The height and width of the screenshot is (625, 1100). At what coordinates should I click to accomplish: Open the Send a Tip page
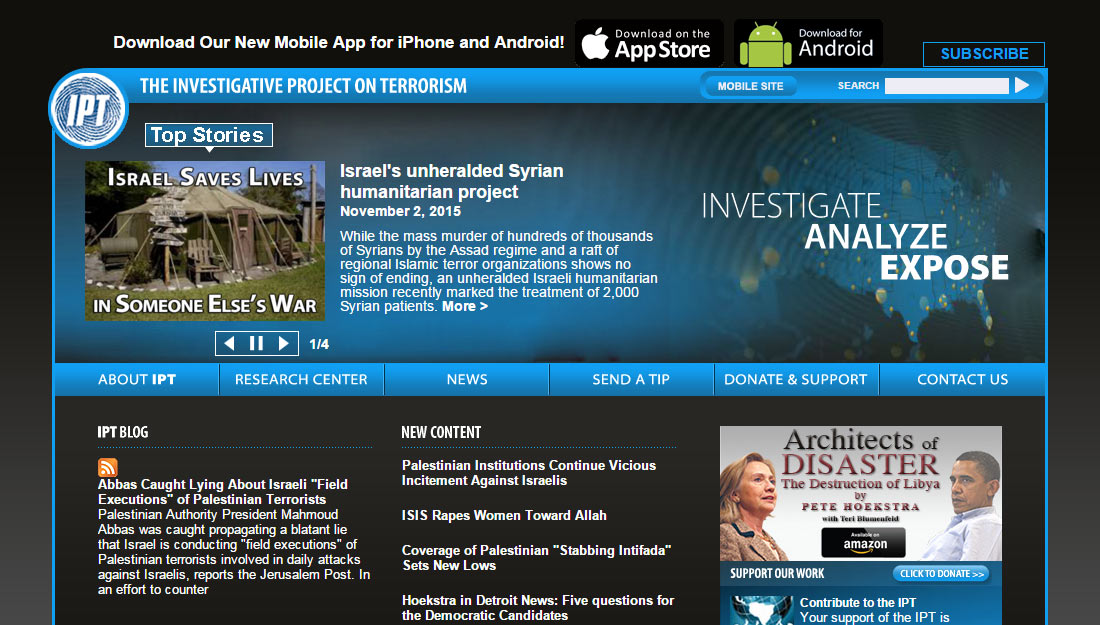(631, 380)
